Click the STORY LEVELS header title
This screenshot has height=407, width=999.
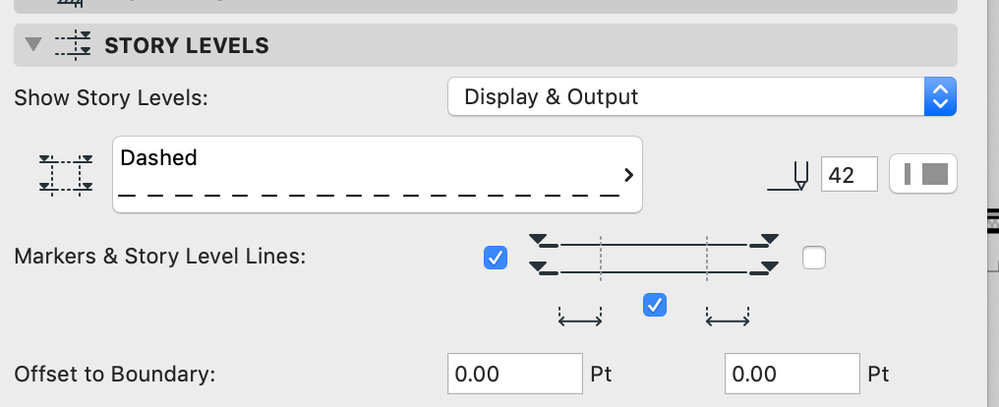click(x=186, y=45)
